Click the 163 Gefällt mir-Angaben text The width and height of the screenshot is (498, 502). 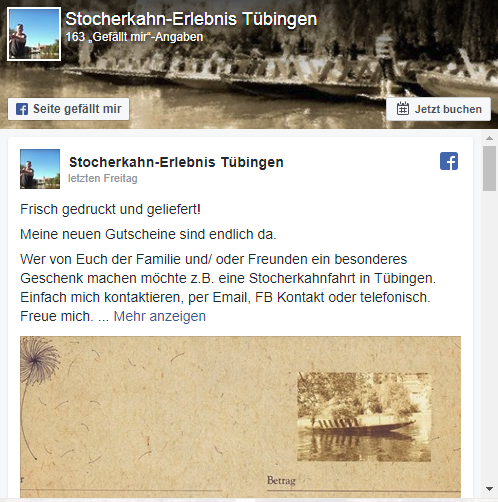tap(134, 37)
